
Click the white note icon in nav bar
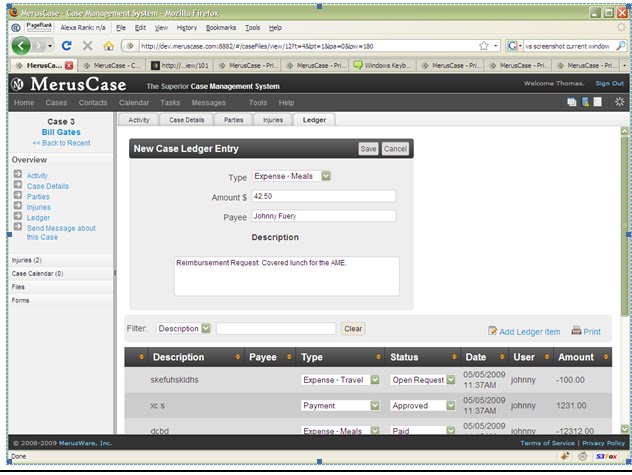coord(598,102)
